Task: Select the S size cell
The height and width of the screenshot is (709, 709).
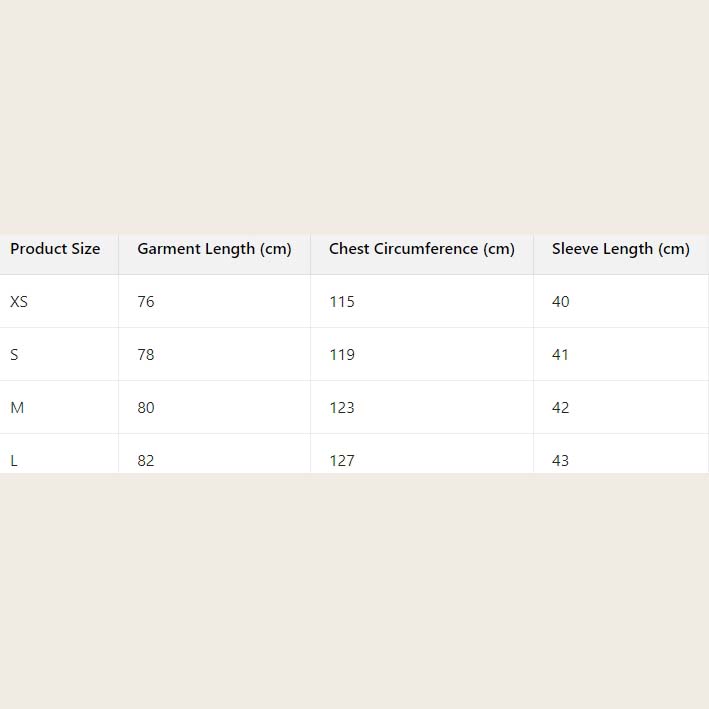Action: [x=14, y=355]
